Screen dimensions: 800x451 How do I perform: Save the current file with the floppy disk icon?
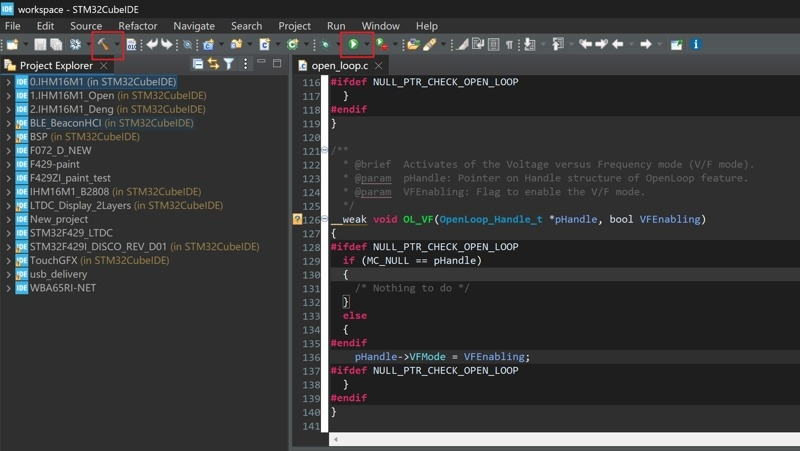[40, 44]
